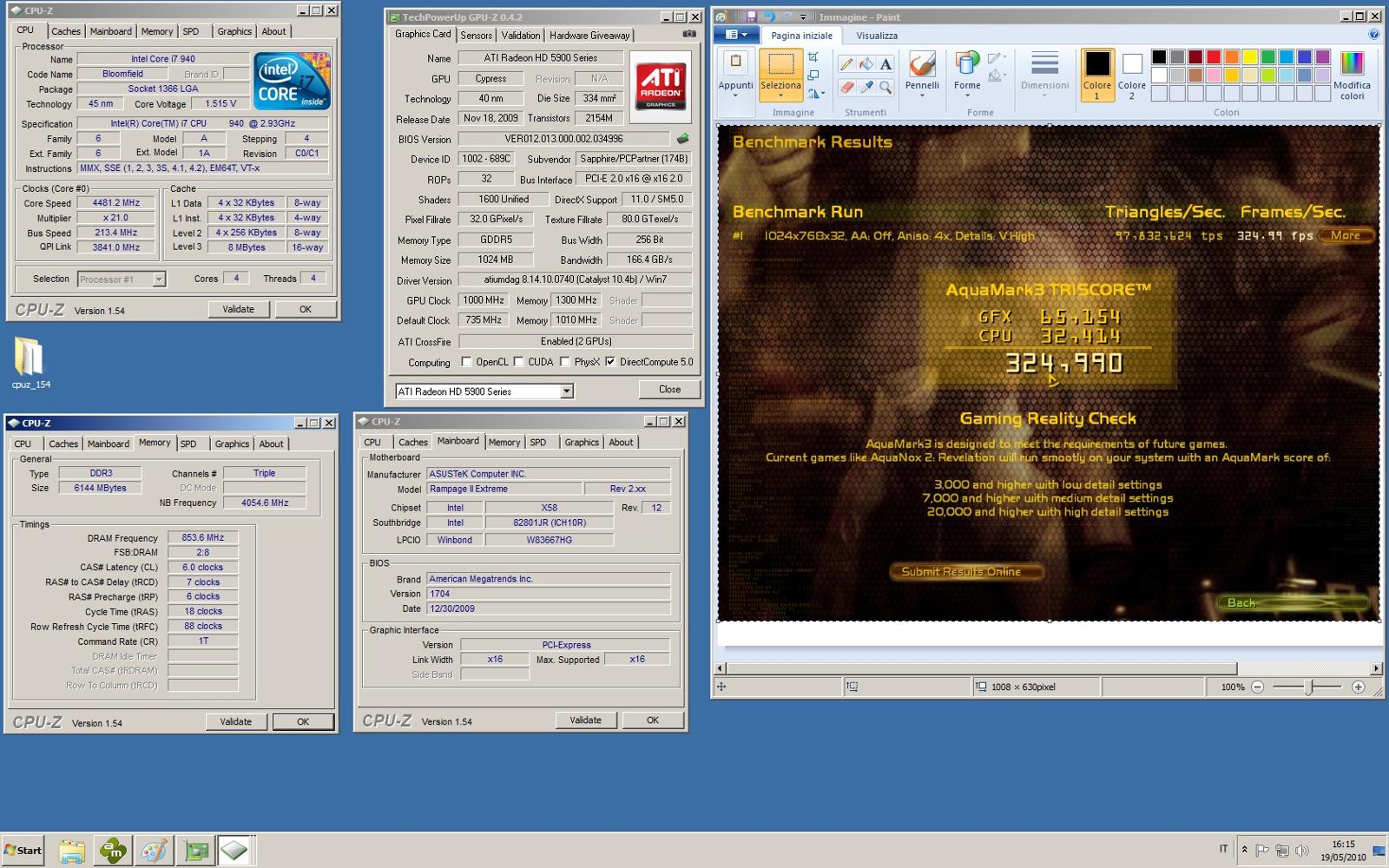Click OK in CPU-Z Memory window
Image resolution: width=1389 pixels, height=868 pixels.
[x=303, y=721]
